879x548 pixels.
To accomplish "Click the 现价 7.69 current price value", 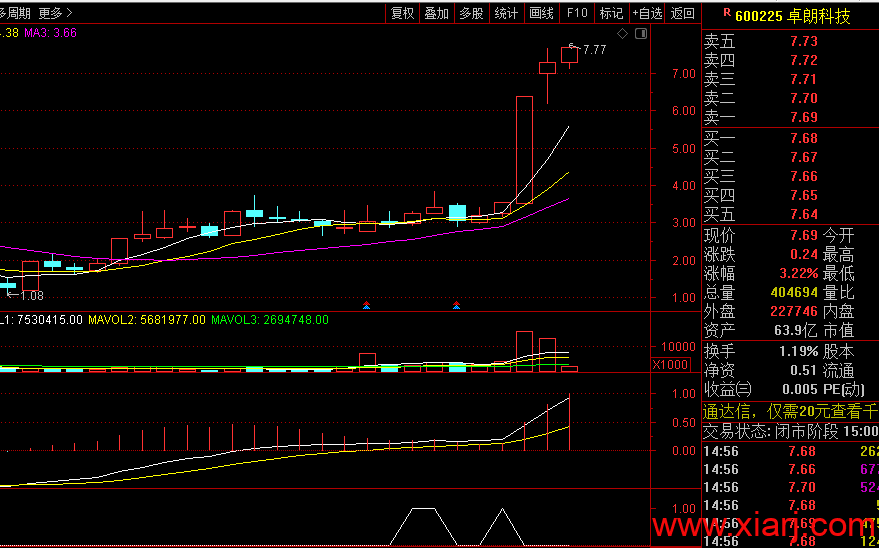I will pos(804,235).
